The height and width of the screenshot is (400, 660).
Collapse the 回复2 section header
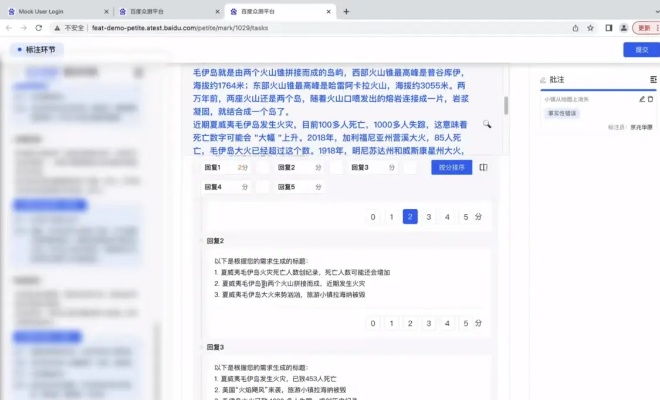point(213,241)
